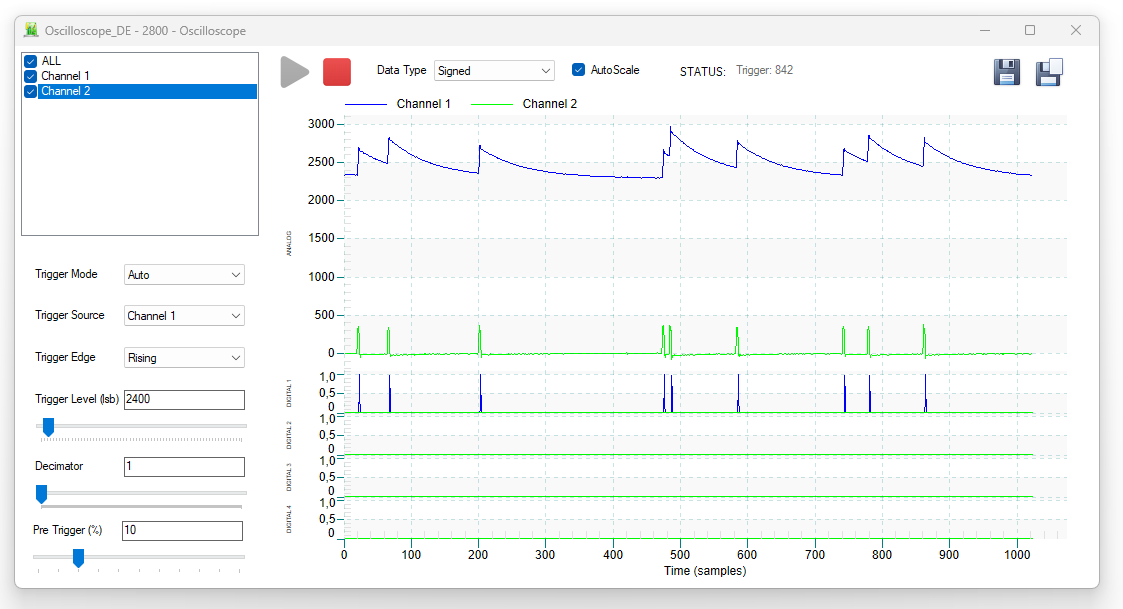Maximize the Oscilloscope window
The width and height of the screenshot is (1123, 609).
[1030, 30]
